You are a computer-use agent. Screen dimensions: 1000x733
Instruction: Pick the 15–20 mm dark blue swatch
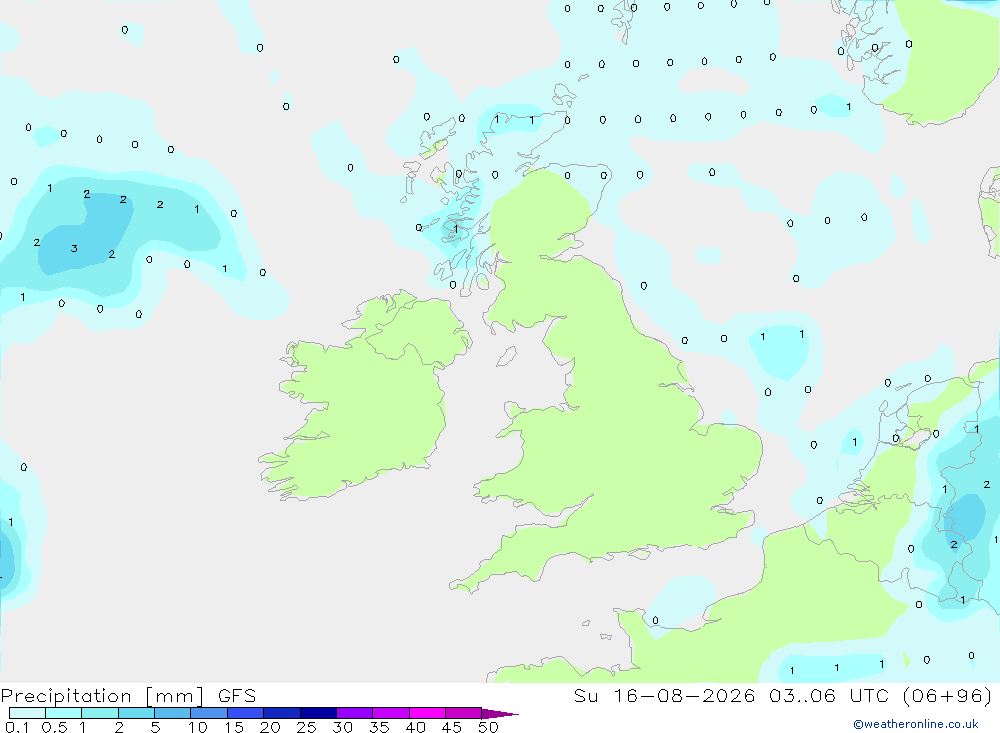(246, 713)
